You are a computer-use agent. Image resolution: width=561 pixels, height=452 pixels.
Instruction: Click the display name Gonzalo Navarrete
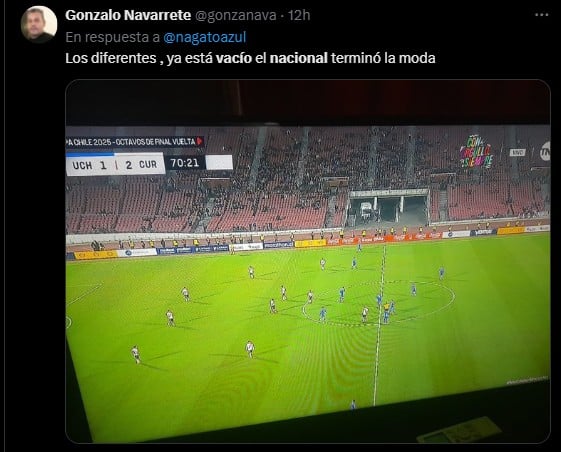point(128,15)
